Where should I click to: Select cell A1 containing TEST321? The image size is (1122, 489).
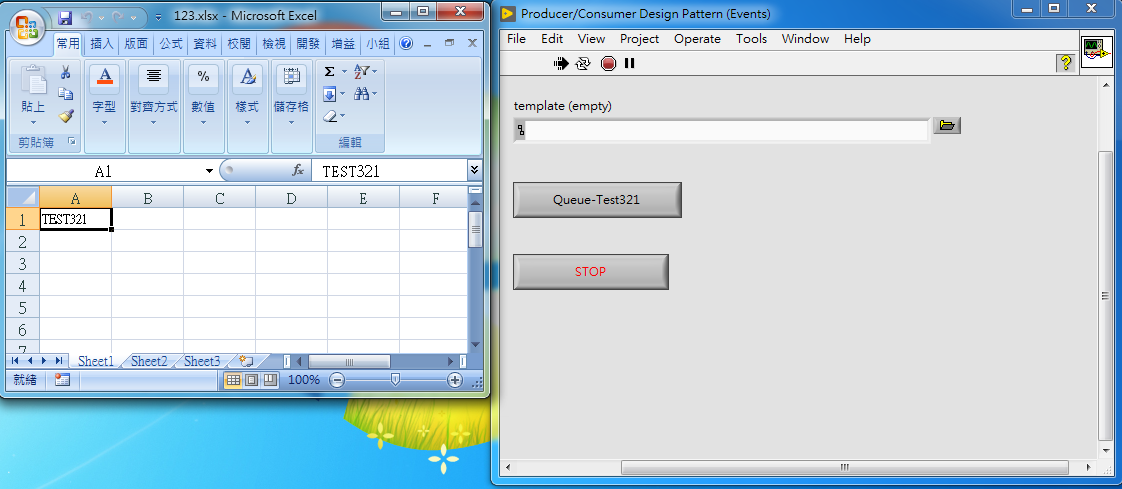pos(75,219)
